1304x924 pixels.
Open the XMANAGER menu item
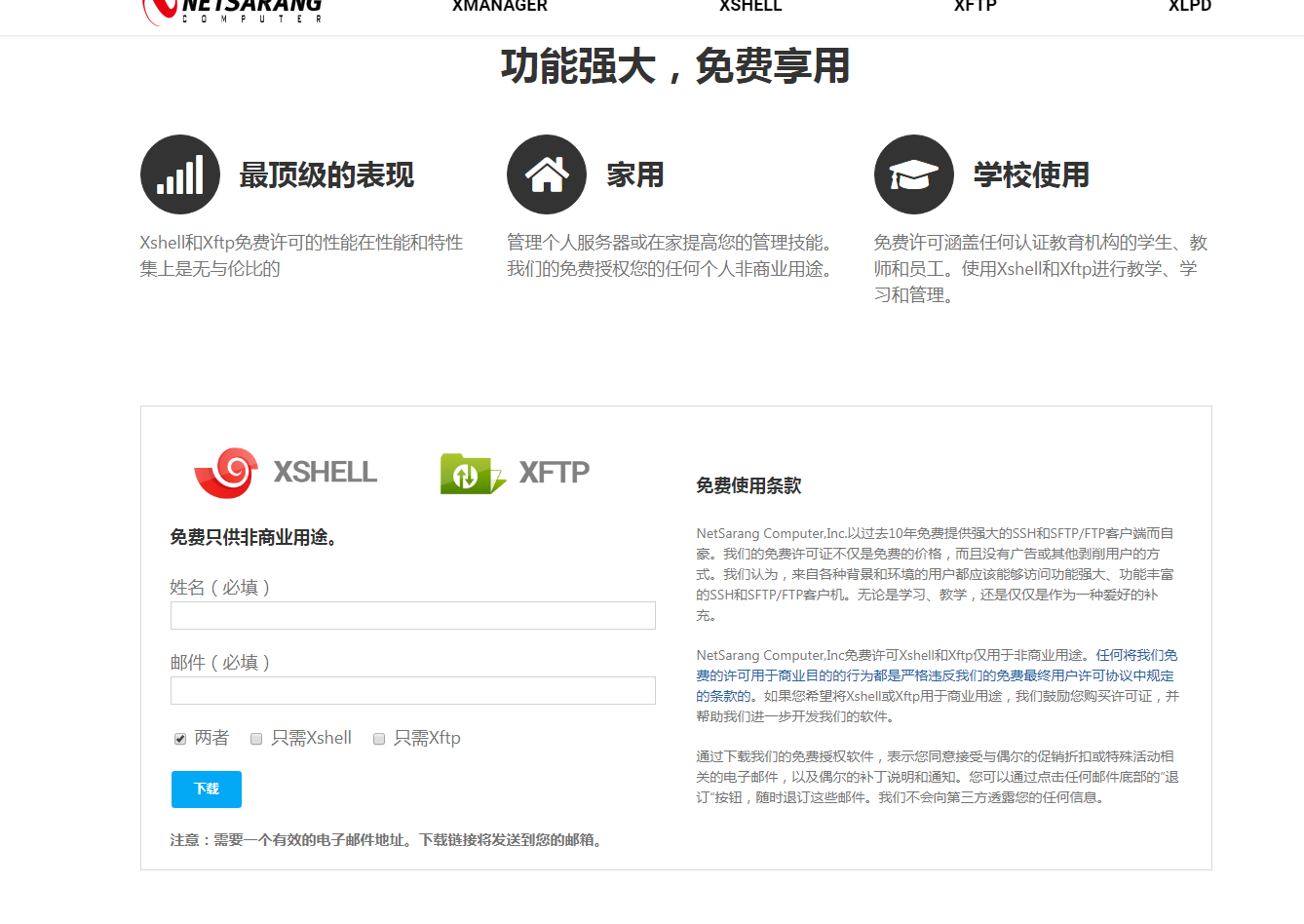499,7
